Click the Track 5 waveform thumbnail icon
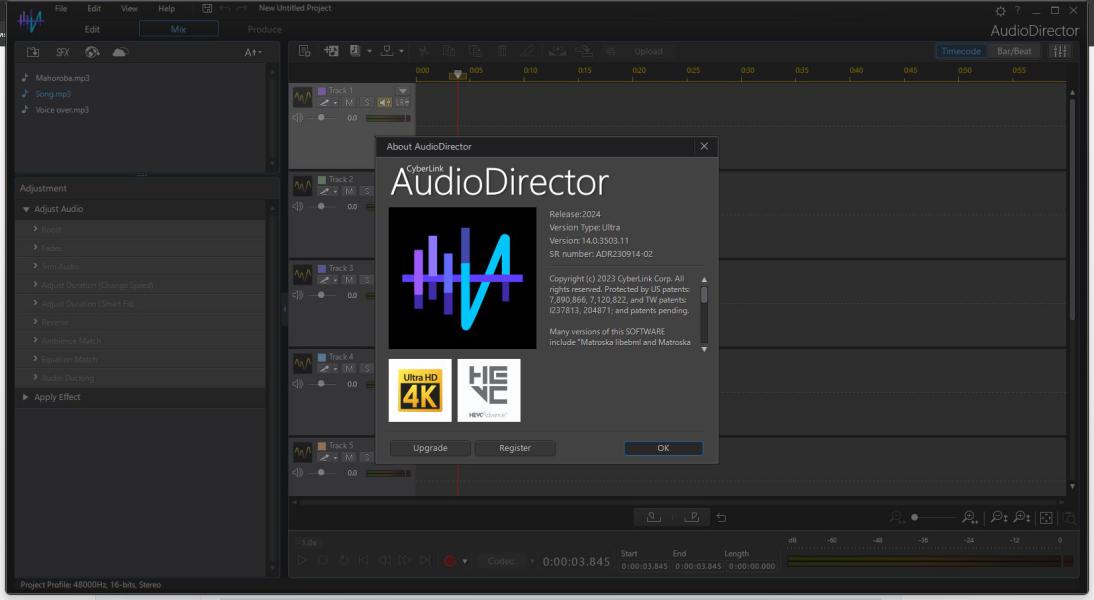 click(x=302, y=452)
